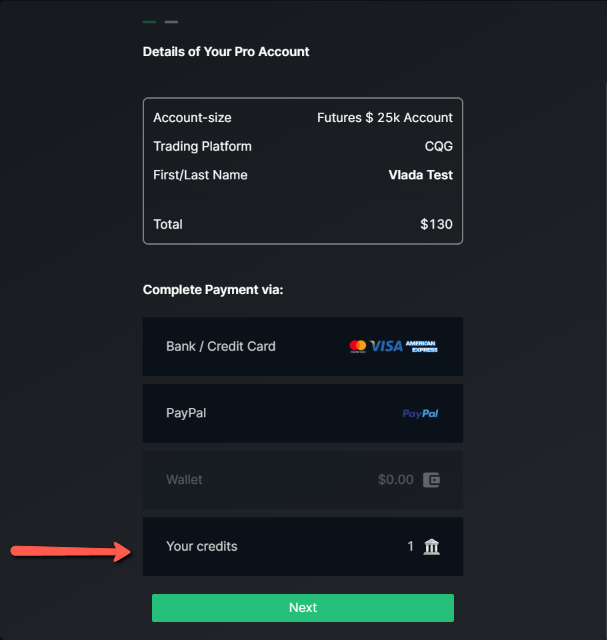Select the second gray step indicator dash
Image resolution: width=607 pixels, height=640 pixels.
(x=171, y=21)
